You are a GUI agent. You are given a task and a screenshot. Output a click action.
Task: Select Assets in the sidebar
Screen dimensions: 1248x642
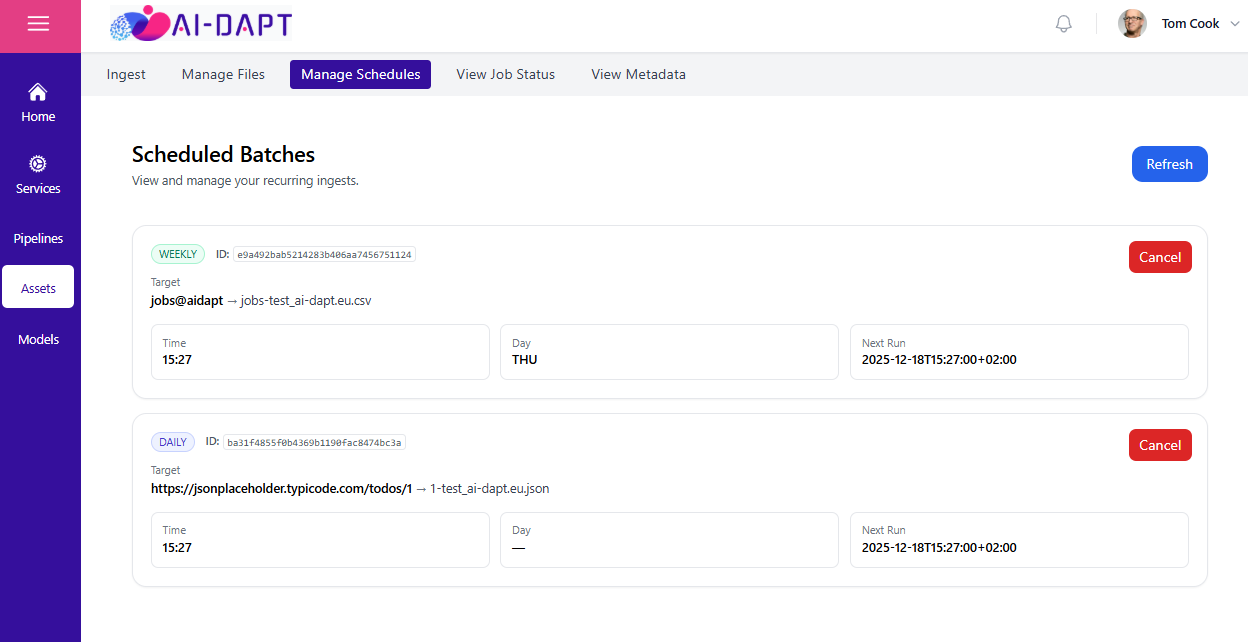click(38, 288)
